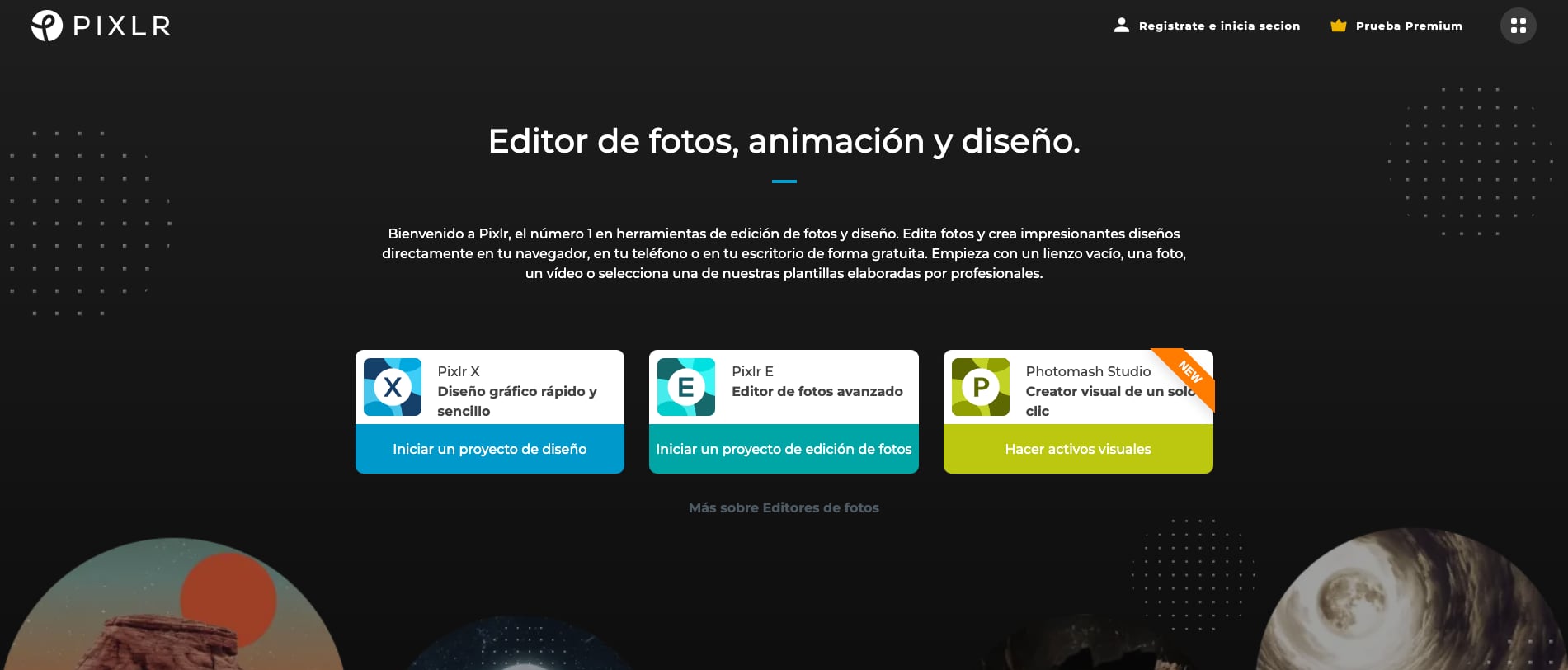Click the PIXLR wordmark text

pos(122,26)
